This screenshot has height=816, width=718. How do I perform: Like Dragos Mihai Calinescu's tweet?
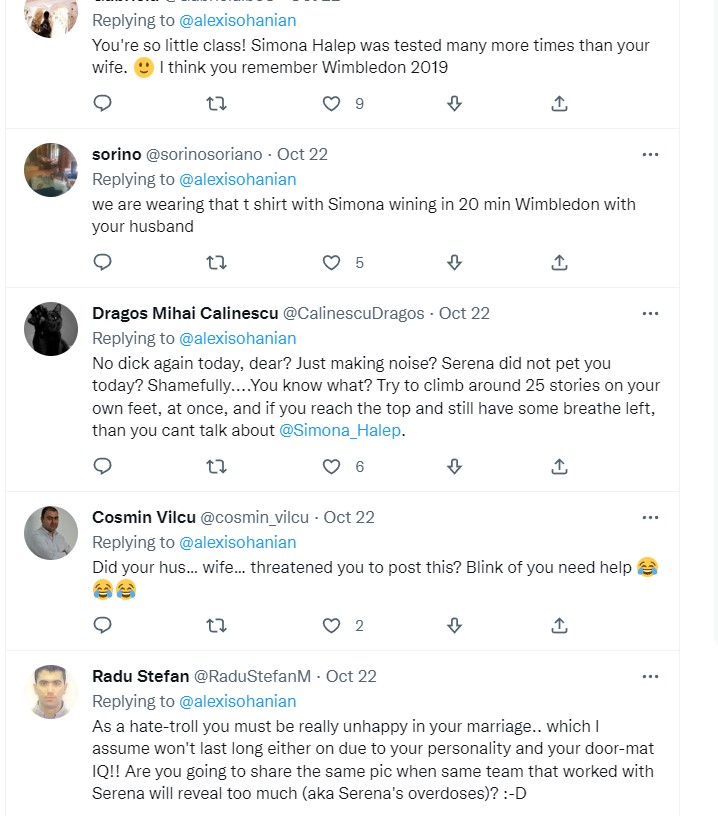[332, 466]
